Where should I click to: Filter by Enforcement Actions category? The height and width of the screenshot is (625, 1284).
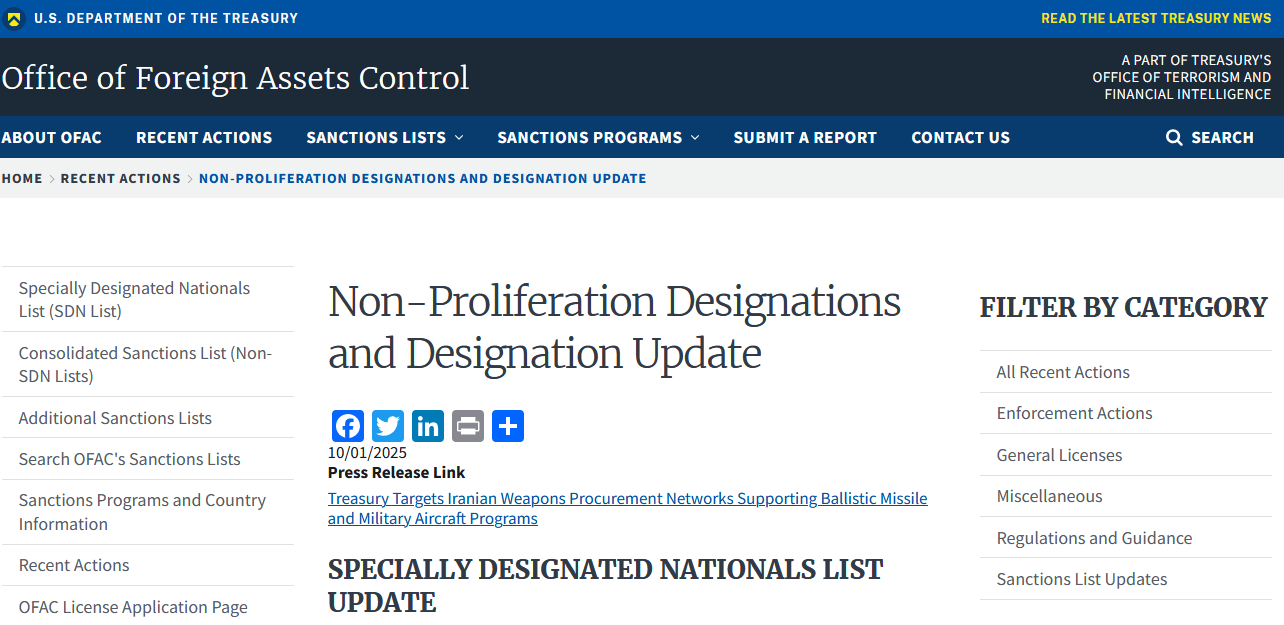pyautogui.click(x=1074, y=413)
